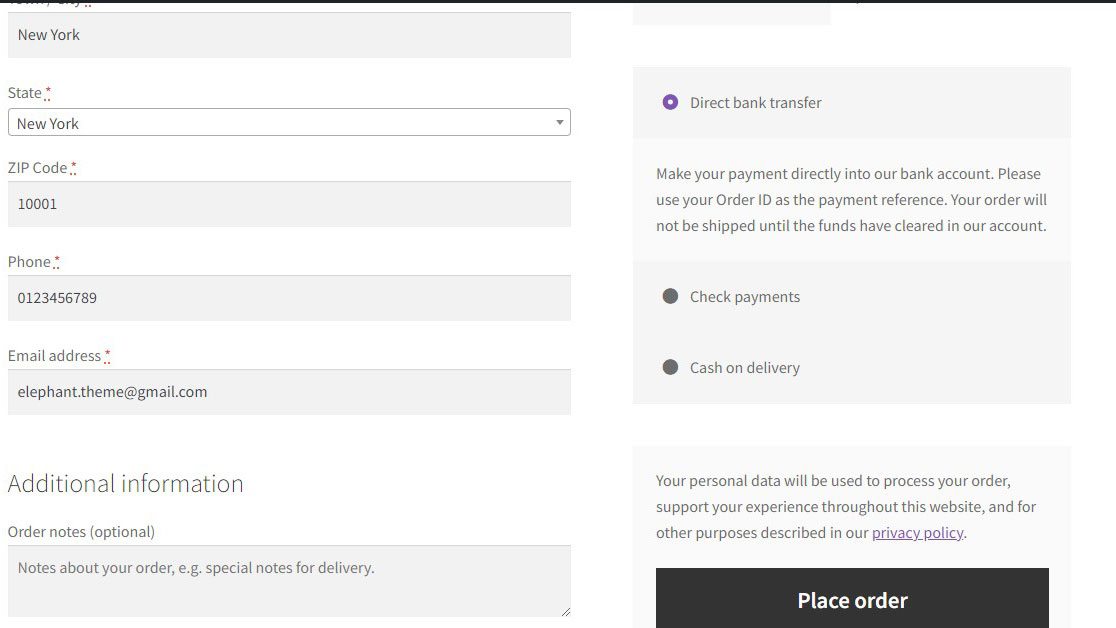
Task: Click the Place order button
Action: coord(852,600)
